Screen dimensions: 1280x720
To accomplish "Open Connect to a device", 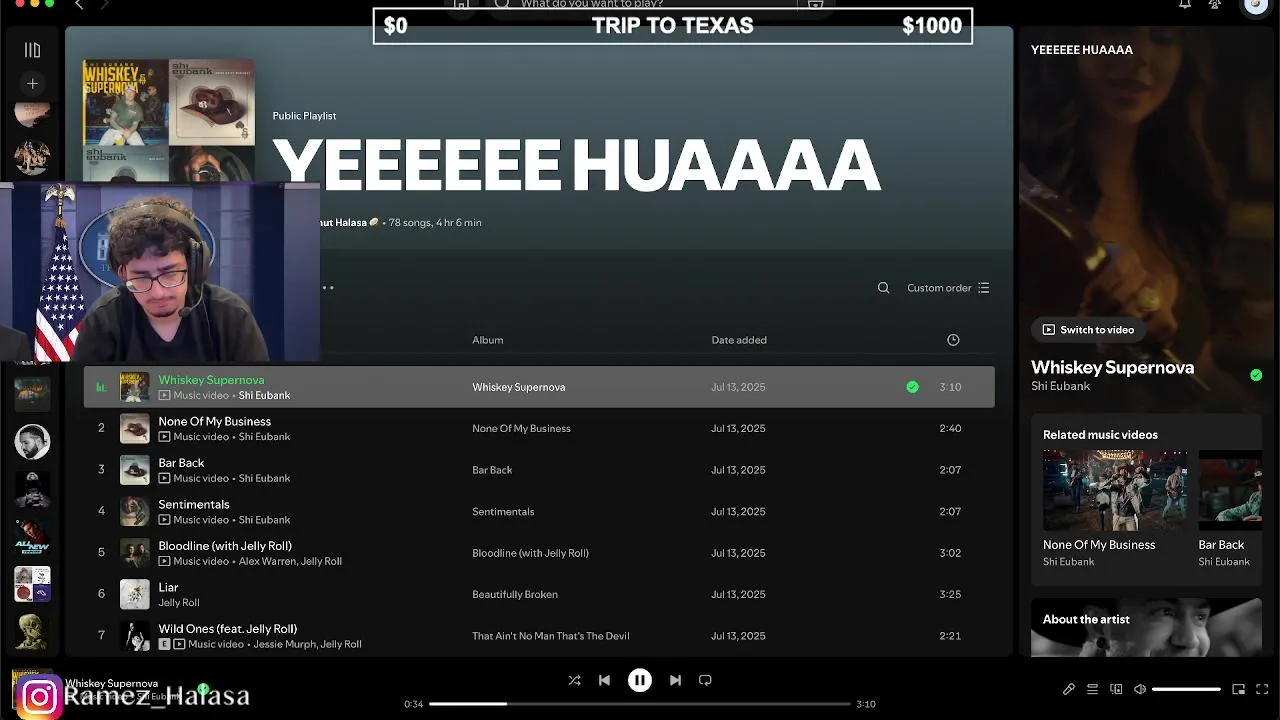I will tap(1116, 689).
